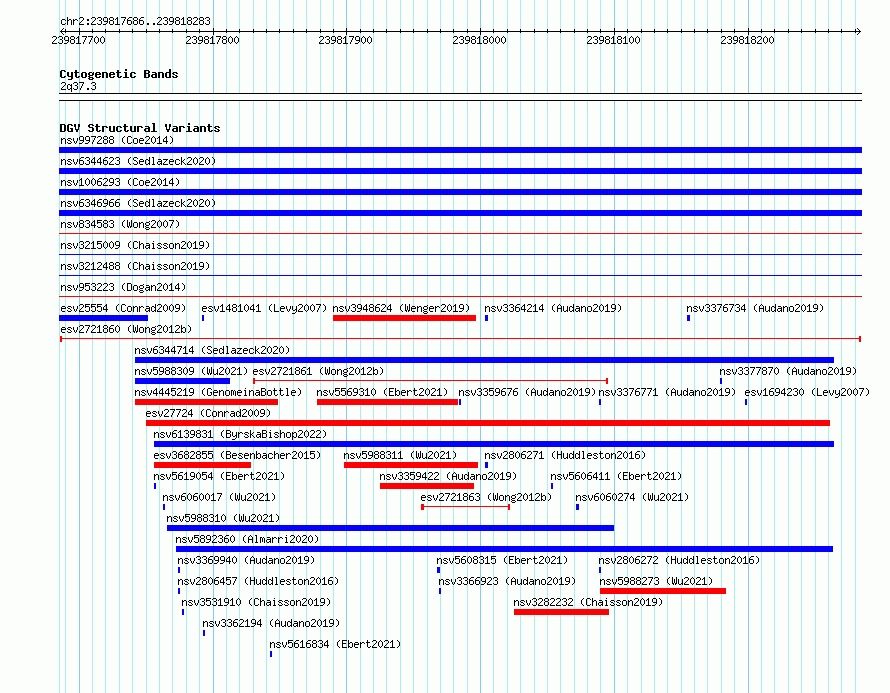890x693 pixels.
Task: Click the 2q37.3 cytogenetic band label
Action: (x=78, y=86)
